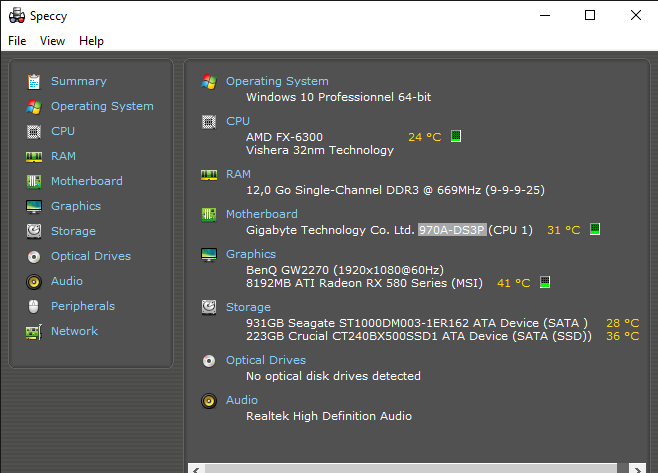Open Storage via its sidebar disk icon

coord(34,231)
